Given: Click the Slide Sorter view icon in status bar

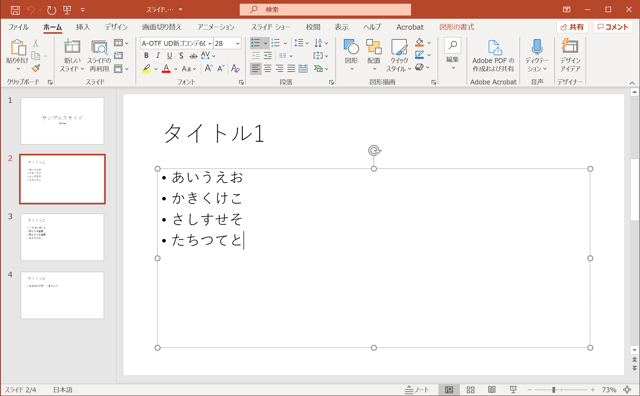Looking at the screenshot, I should point(471,390).
